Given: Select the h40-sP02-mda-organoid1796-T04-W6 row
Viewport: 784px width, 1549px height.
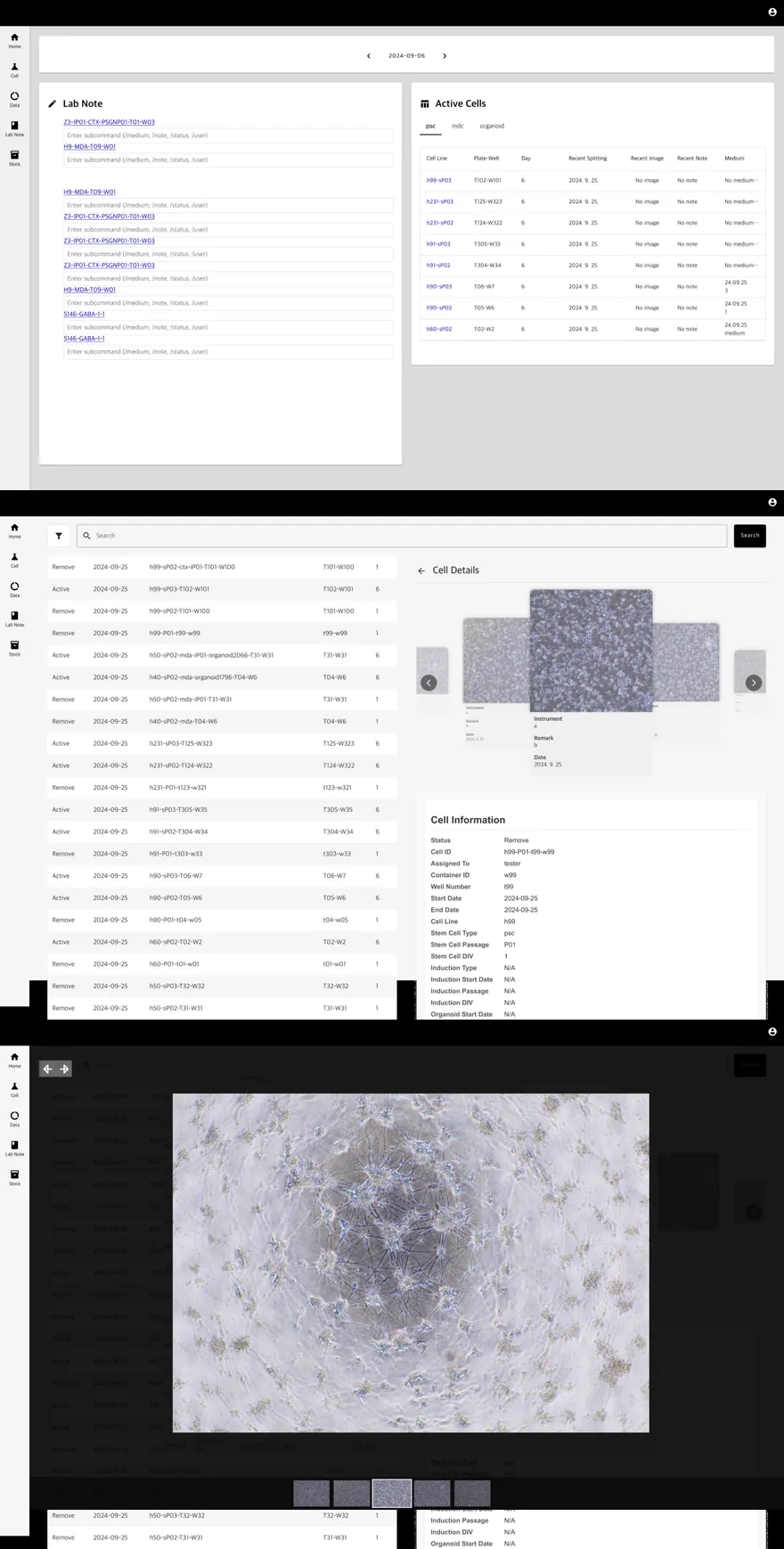Looking at the screenshot, I should [x=222, y=677].
